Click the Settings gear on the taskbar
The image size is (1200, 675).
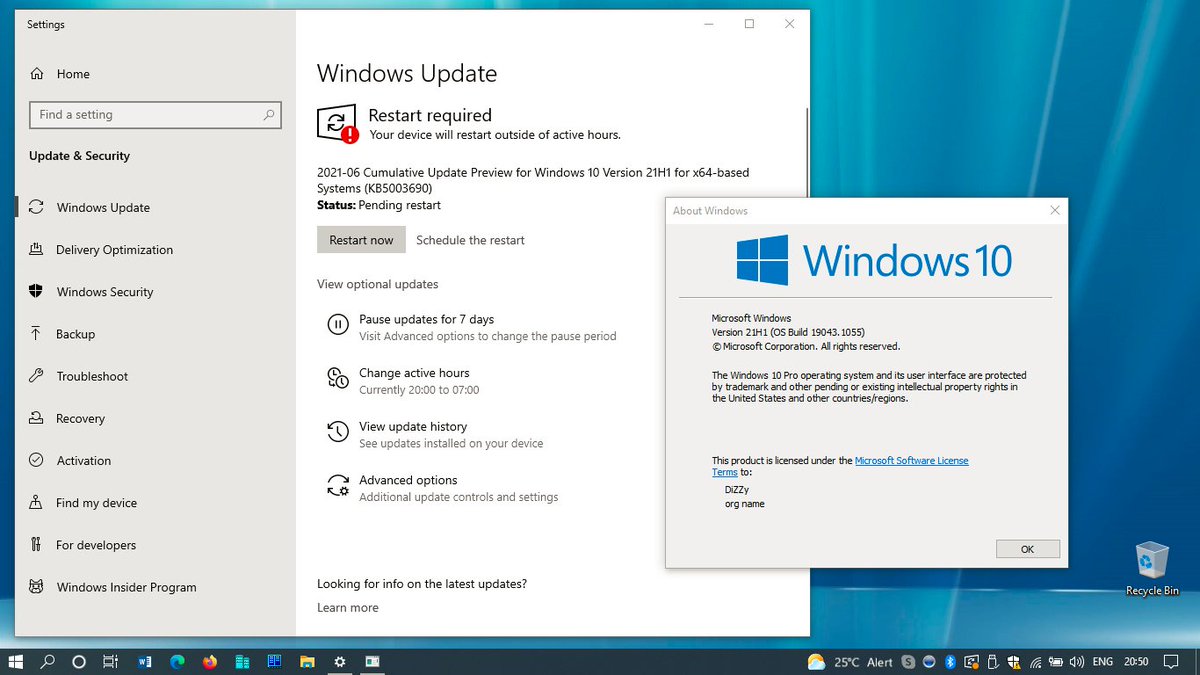pyautogui.click(x=339, y=662)
